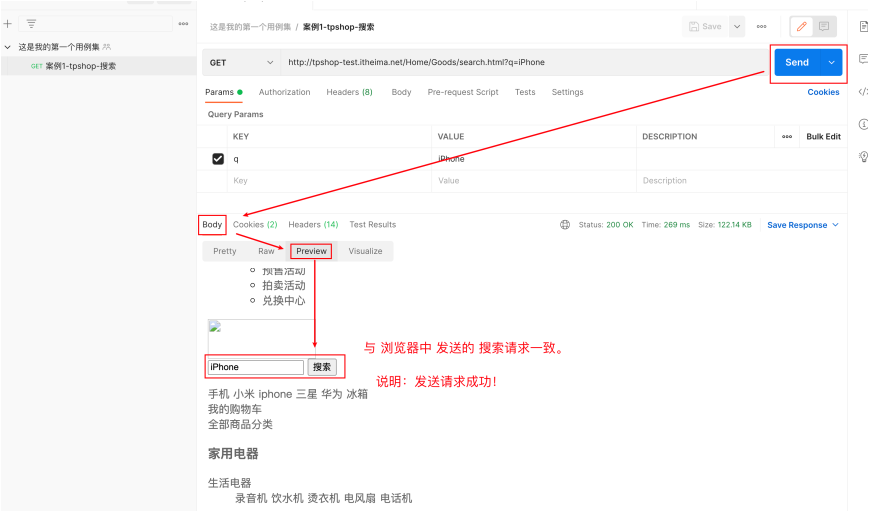This screenshot has height=511, width=880.
Task: Click breadcrumb 这是我的第一个用例集
Action: click(x=250, y=27)
